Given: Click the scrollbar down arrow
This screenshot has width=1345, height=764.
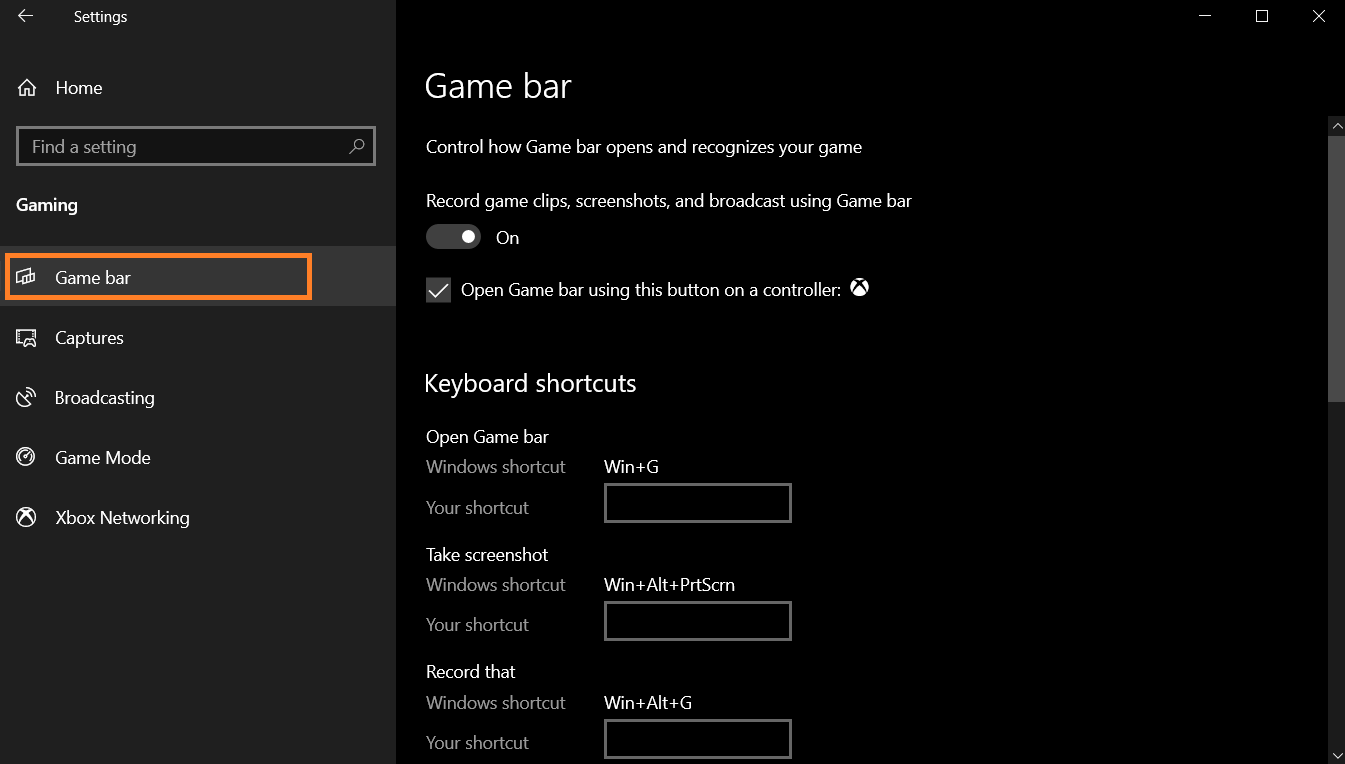Looking at the screenshot, I should [x=1337, y=755].
